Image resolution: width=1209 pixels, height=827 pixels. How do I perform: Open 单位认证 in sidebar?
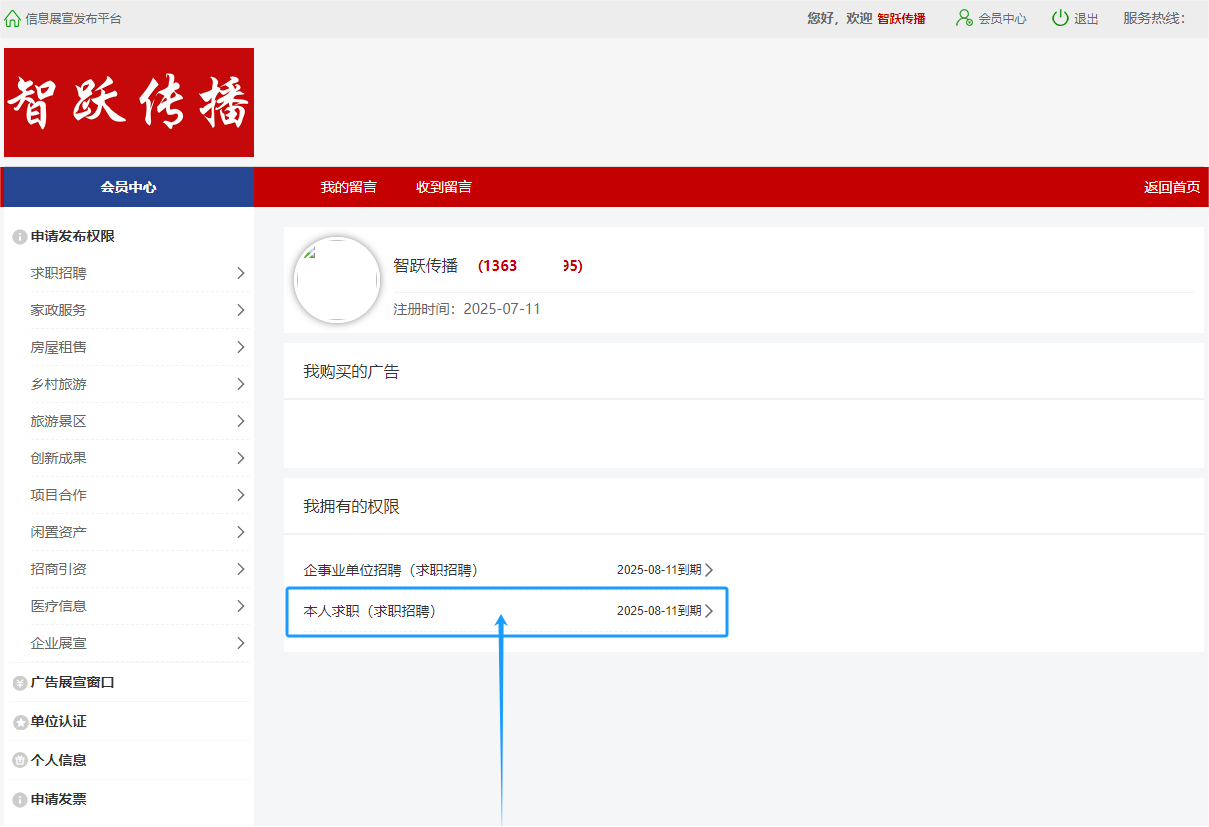(59, 722)
